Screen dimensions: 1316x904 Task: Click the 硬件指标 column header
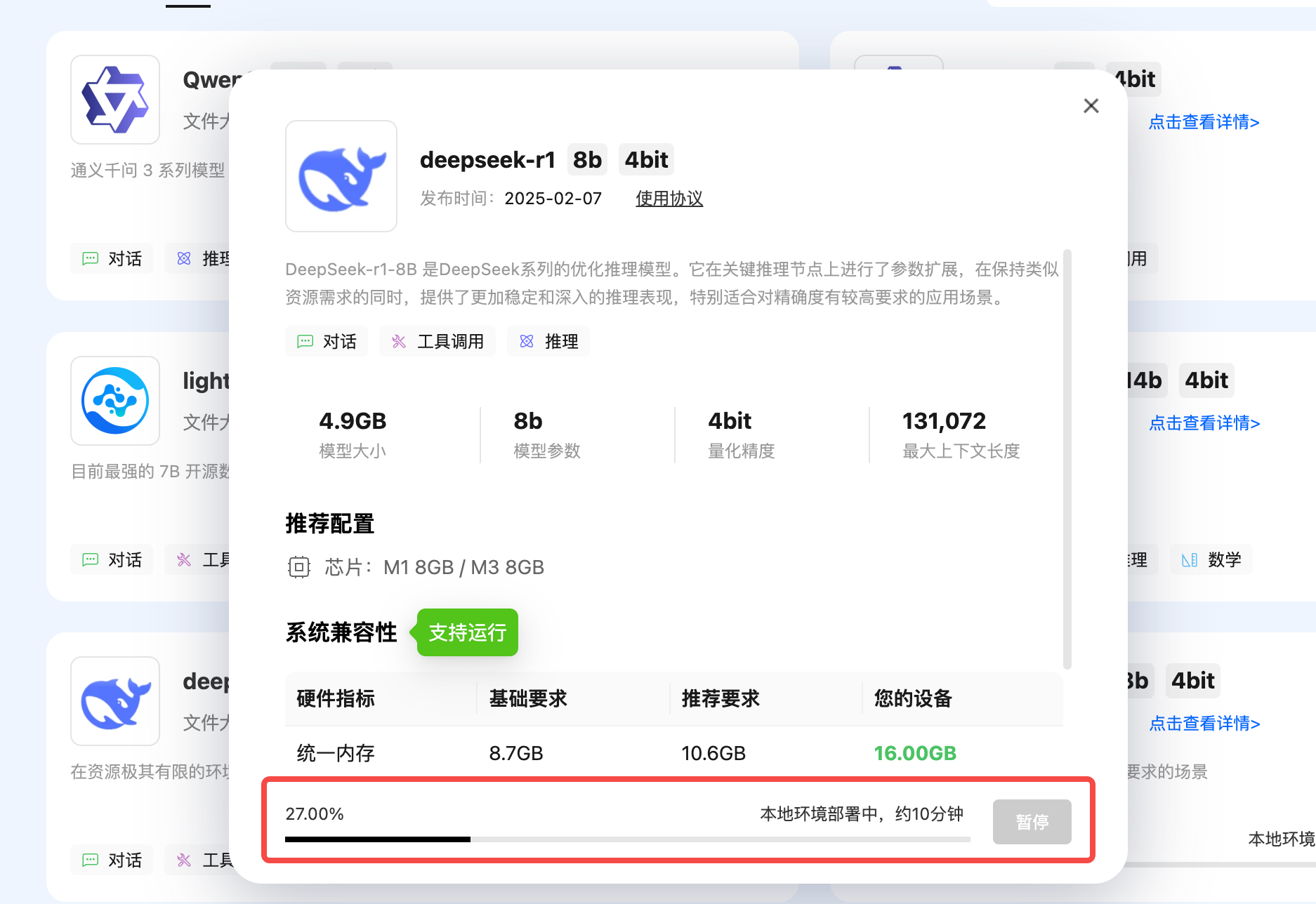[x=336, y=698]
